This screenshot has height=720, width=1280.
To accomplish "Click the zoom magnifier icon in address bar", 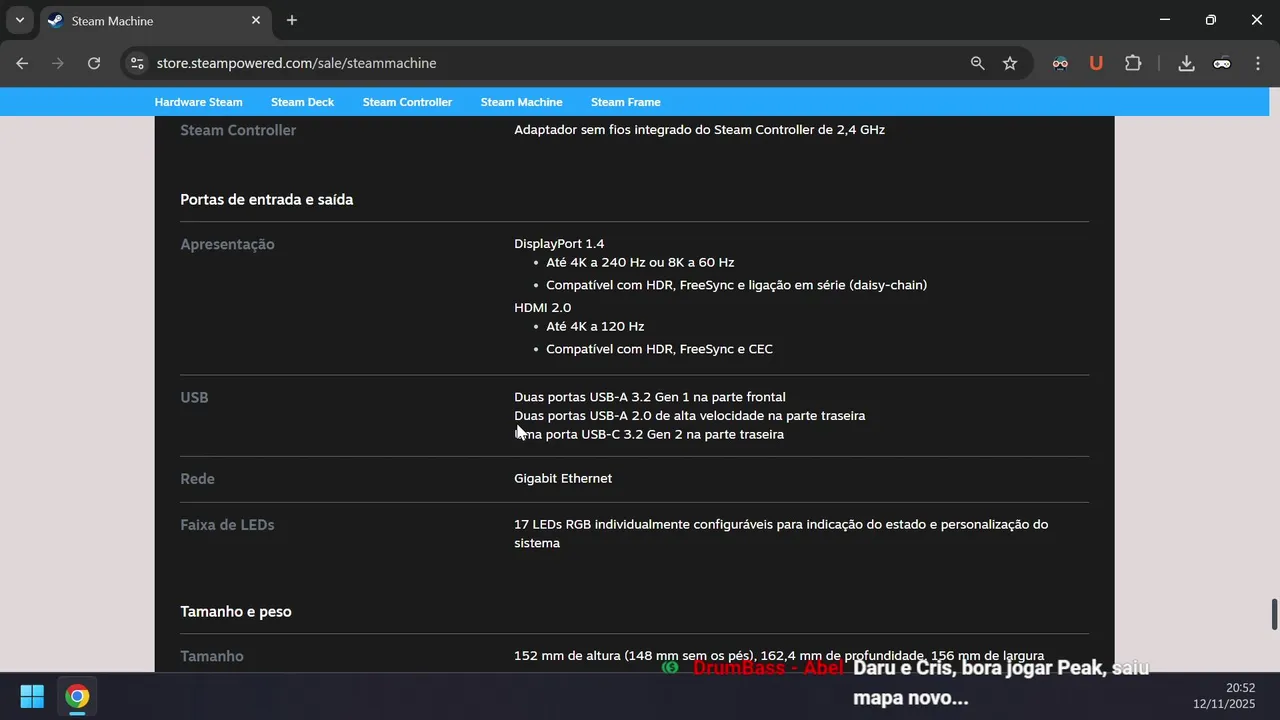I will coord(978,63).
